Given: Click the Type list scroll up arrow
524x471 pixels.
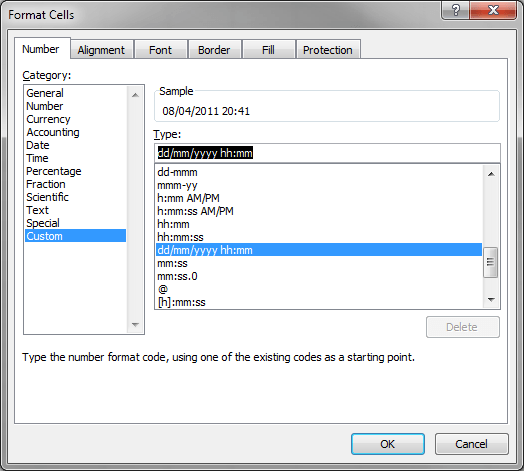Looking at the screenshot, I should point(491,173).
